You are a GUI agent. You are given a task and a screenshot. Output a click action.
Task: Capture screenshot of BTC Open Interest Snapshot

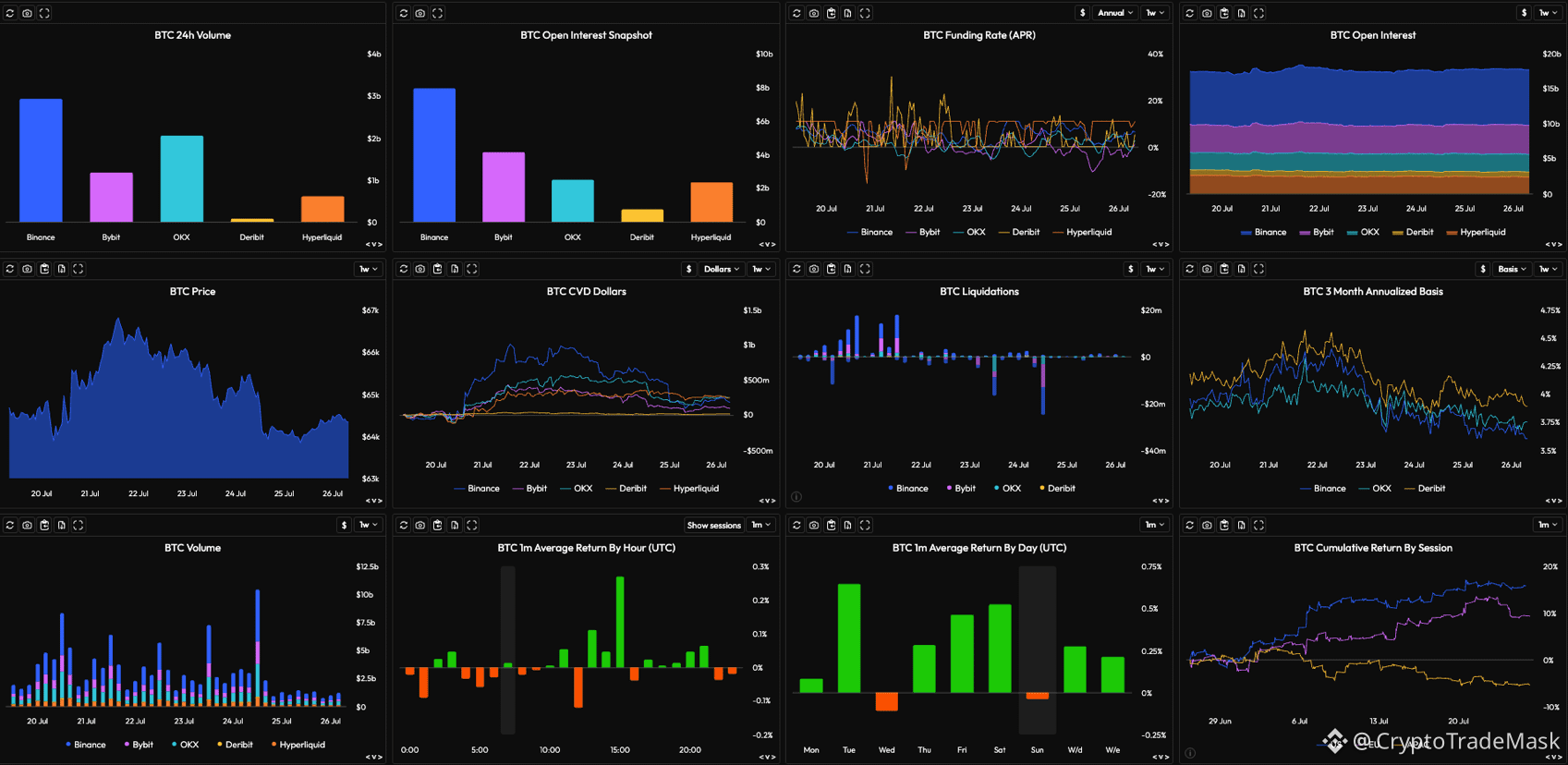(x=420, y=13)
